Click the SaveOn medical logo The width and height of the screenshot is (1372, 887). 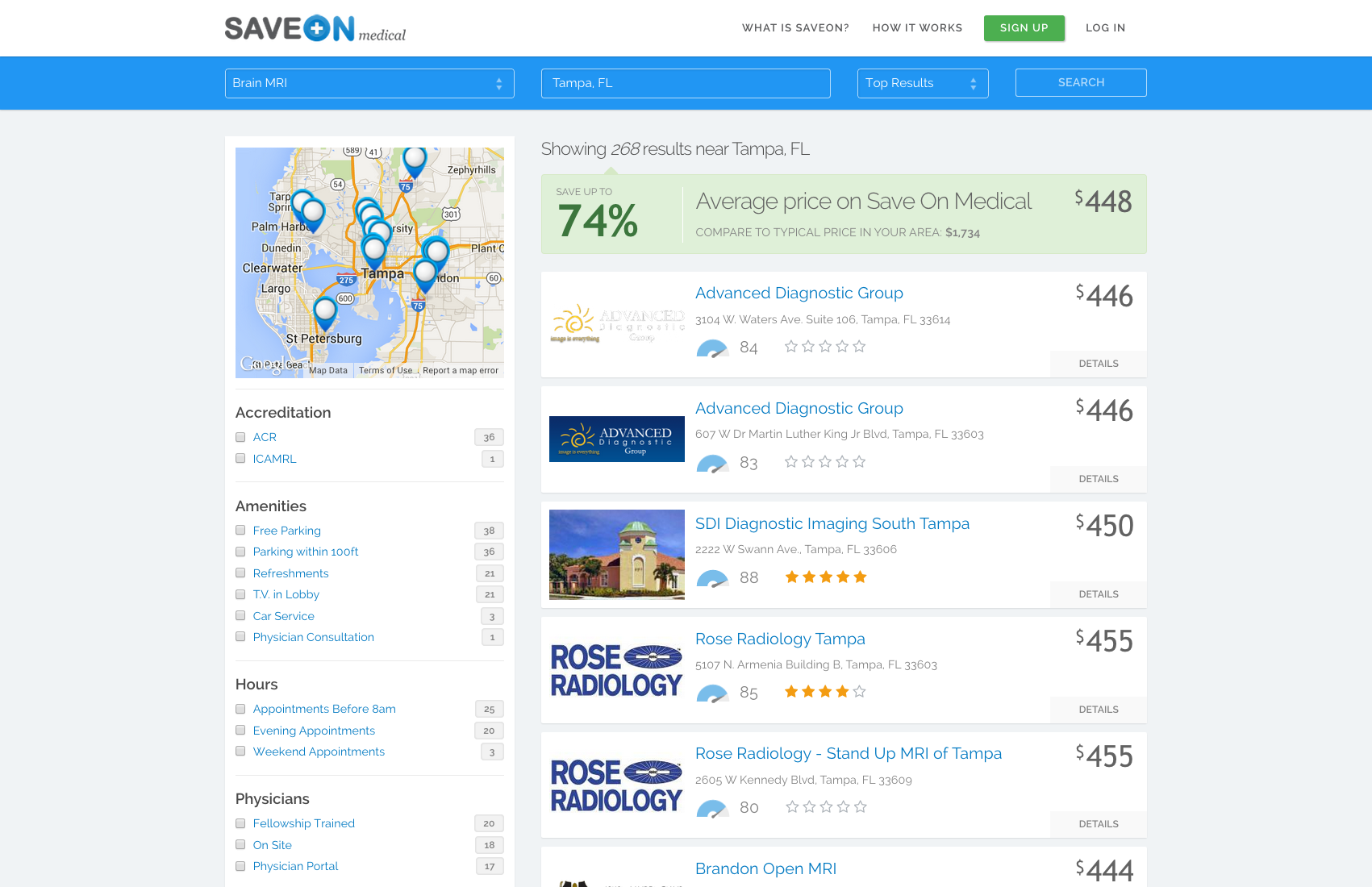315,28
